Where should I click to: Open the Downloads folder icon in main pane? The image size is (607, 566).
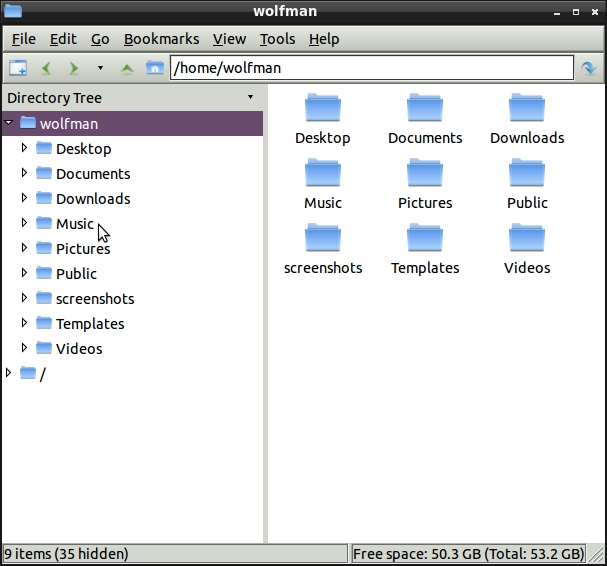click(527, 109)
